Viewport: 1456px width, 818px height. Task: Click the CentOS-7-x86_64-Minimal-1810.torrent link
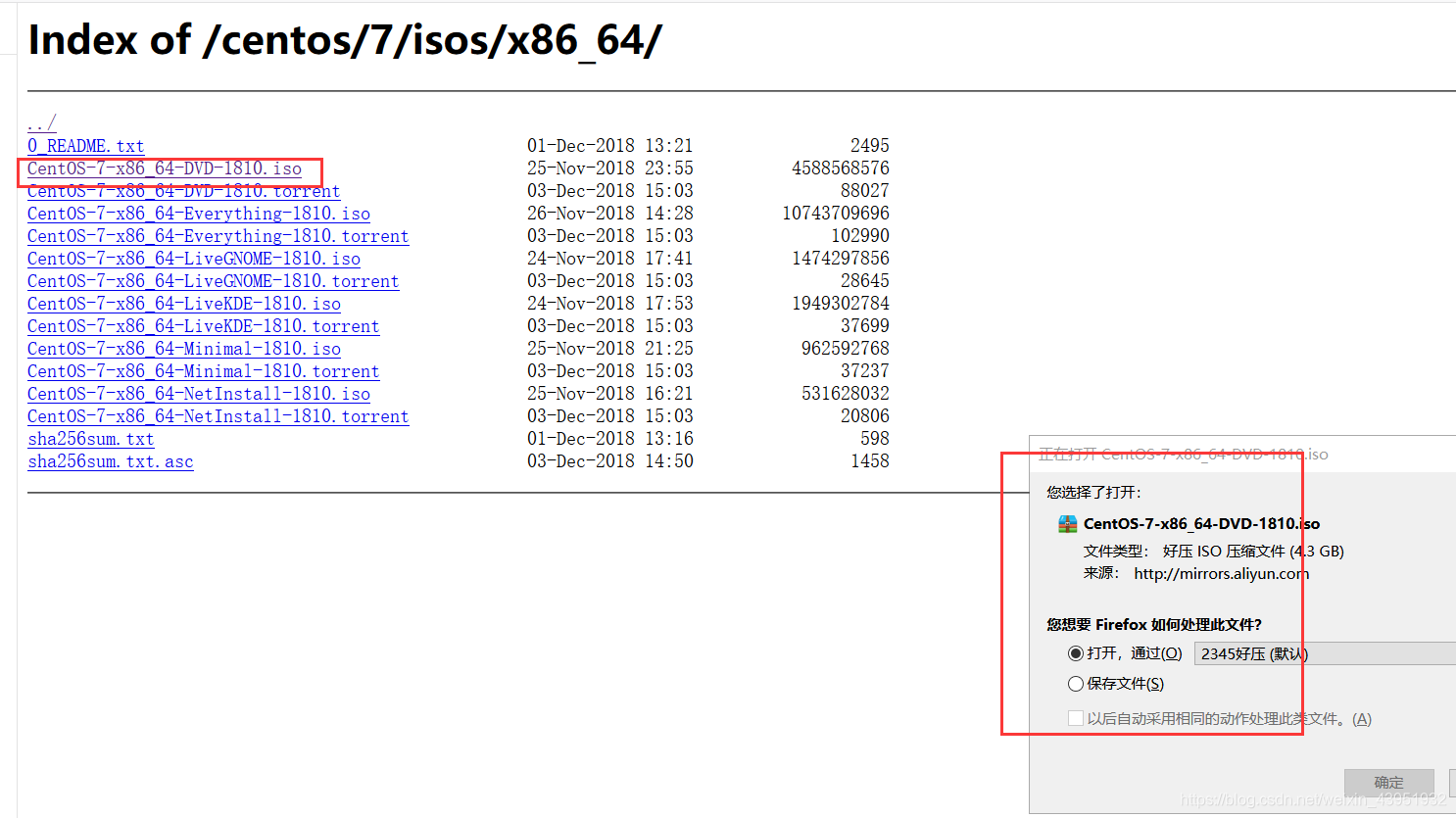[x=204, y=371]
